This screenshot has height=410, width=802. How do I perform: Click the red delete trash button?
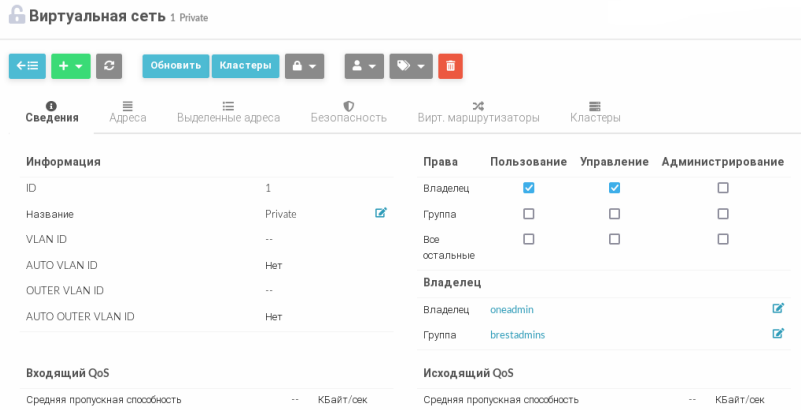pyautogui.click(x=450, y=66)
